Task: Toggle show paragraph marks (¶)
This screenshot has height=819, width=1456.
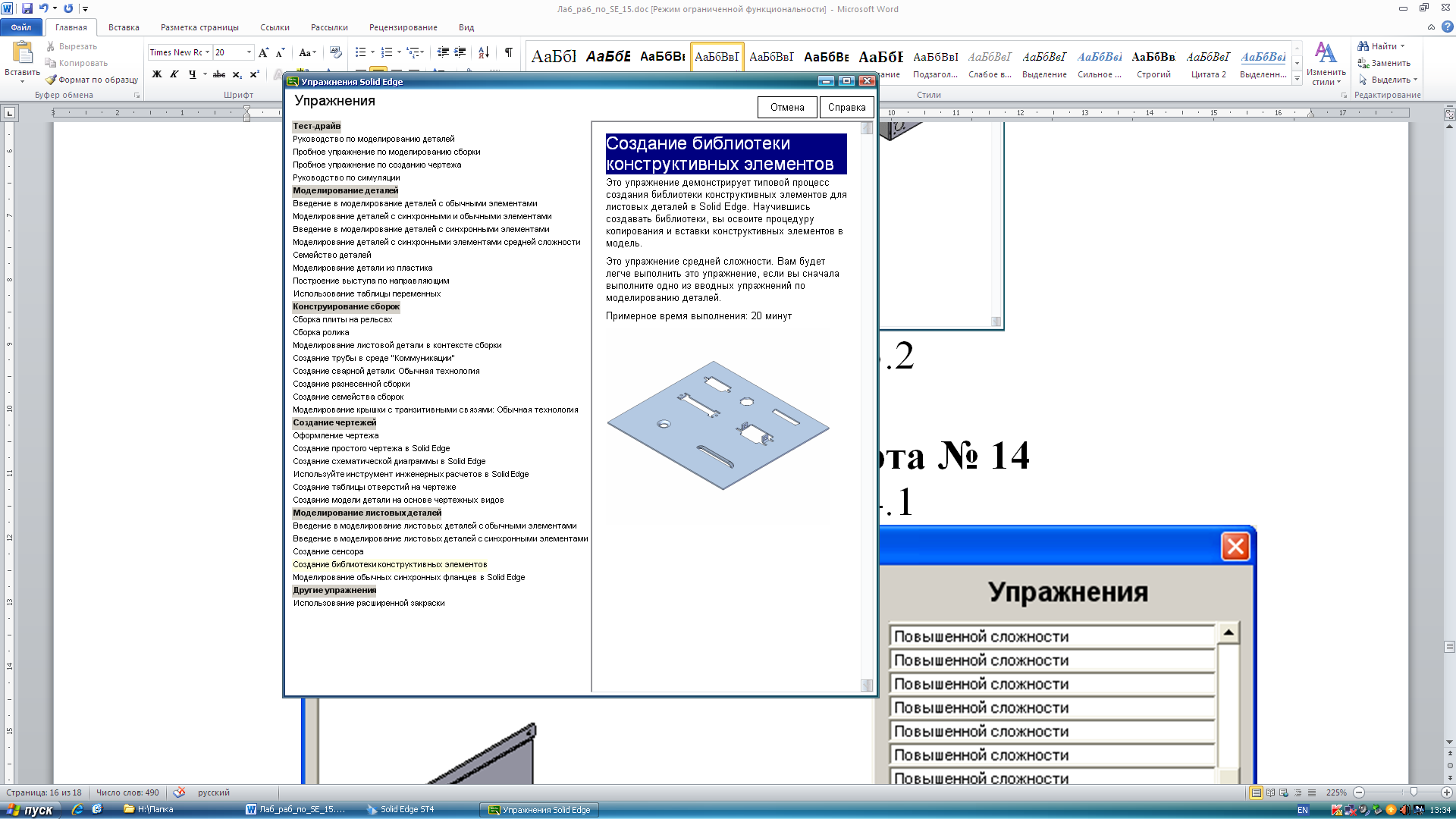Action: click(509, 52)
